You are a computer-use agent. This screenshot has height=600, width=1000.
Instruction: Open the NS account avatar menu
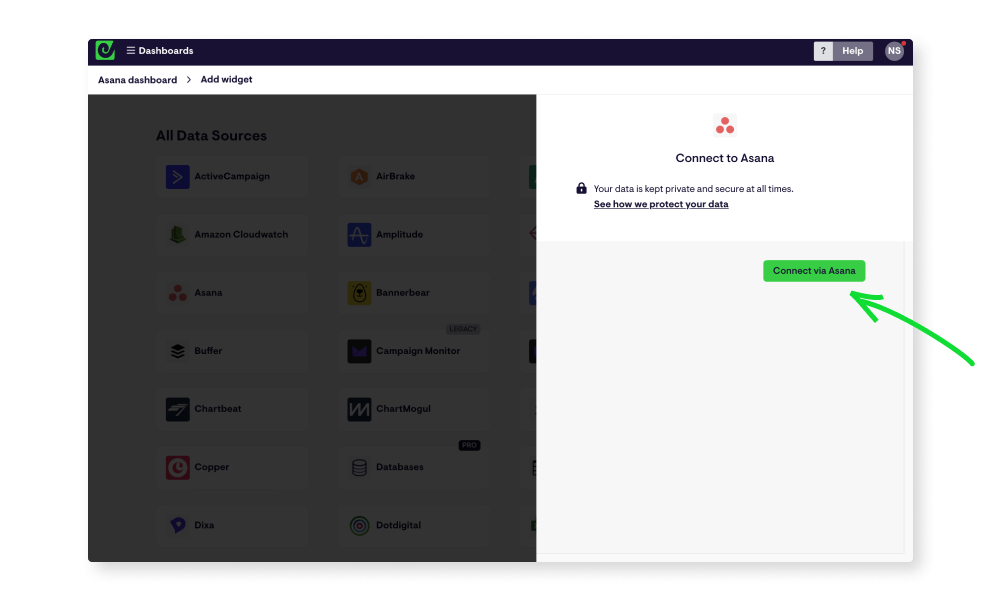pyautogui.click(x=894, y=50)
